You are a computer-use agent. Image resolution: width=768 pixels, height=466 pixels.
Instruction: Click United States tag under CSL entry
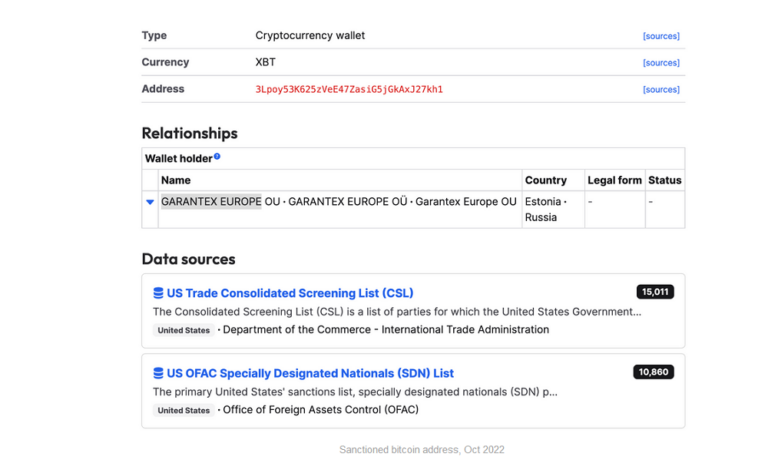pyautogui.click(x=184, y=330)
